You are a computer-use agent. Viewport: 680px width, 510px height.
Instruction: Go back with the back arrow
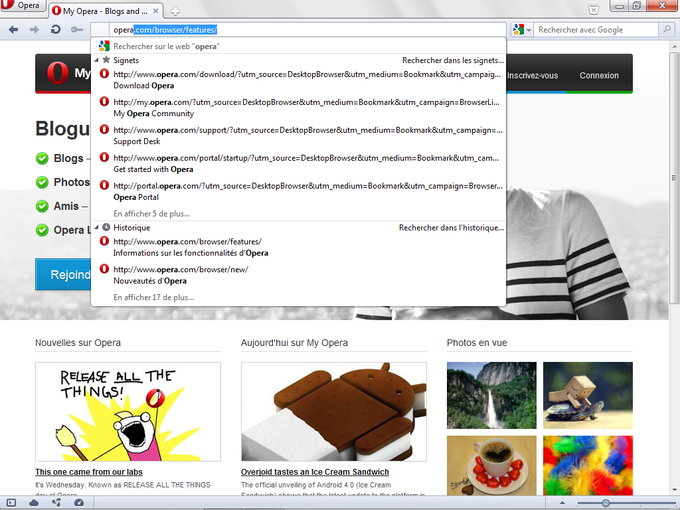tap(13, 29)
